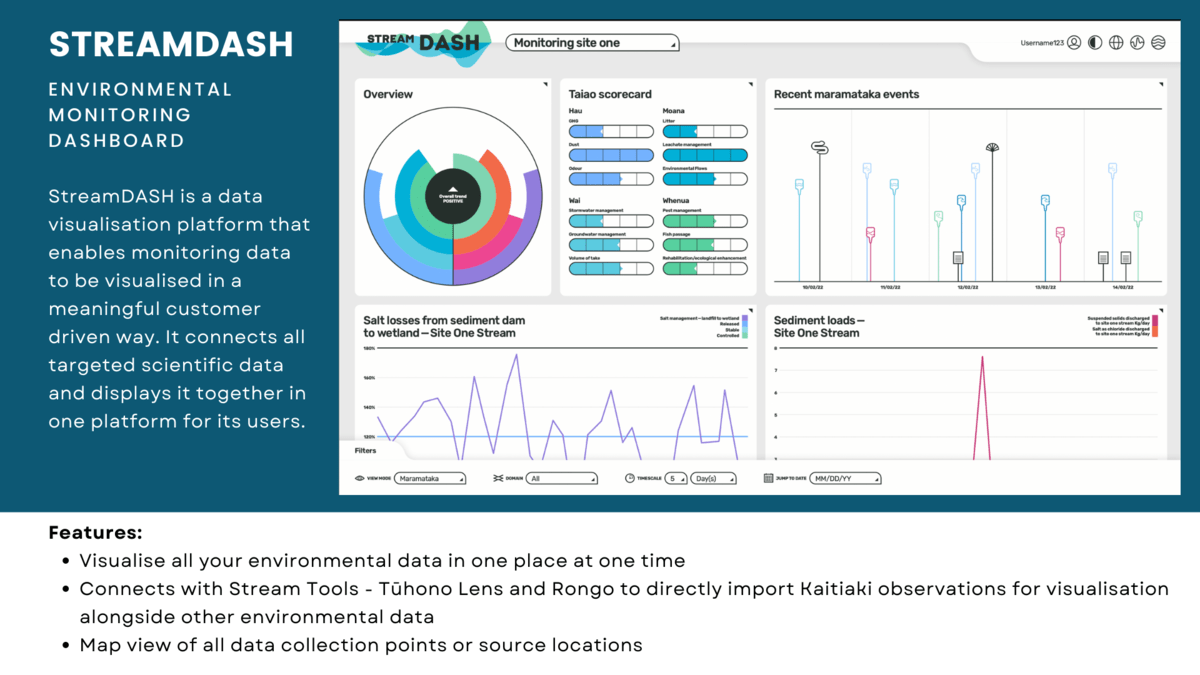Open the calendar icon beside Jump to Date

point(768,478)
